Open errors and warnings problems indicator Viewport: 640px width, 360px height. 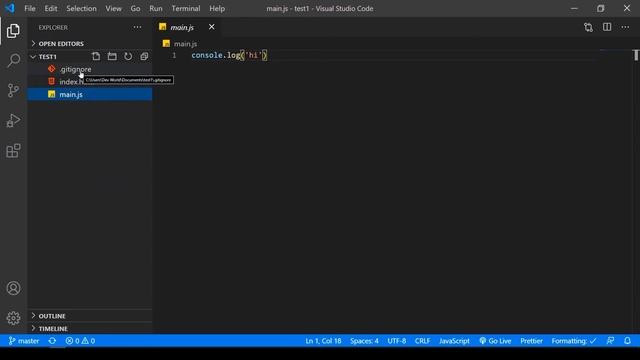coord(80,341)
